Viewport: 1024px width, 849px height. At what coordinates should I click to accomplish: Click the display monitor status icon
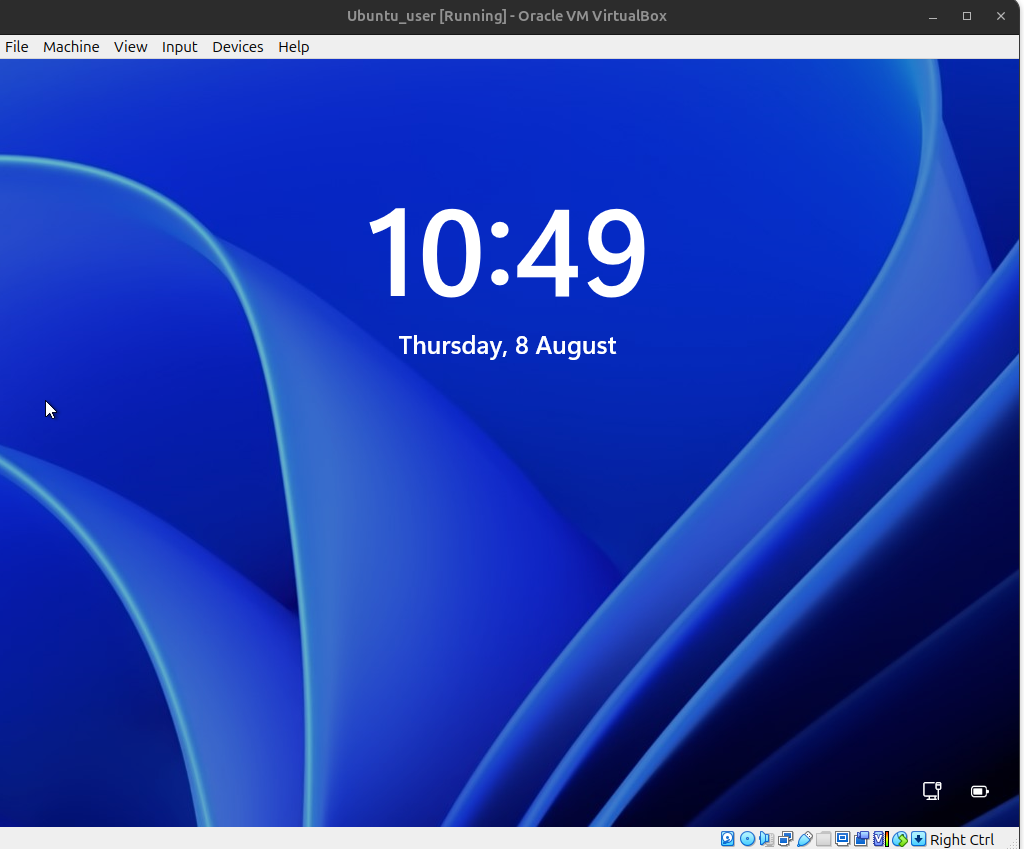(x=842, y=839)
